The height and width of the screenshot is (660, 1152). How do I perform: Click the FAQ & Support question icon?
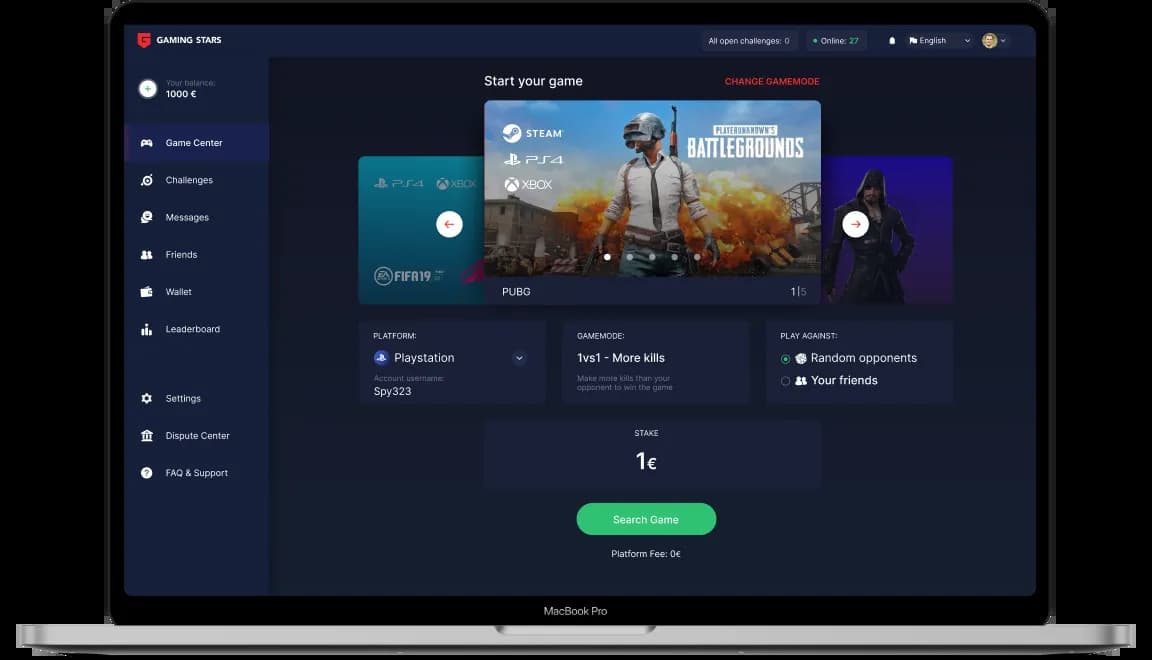point(147,473)
